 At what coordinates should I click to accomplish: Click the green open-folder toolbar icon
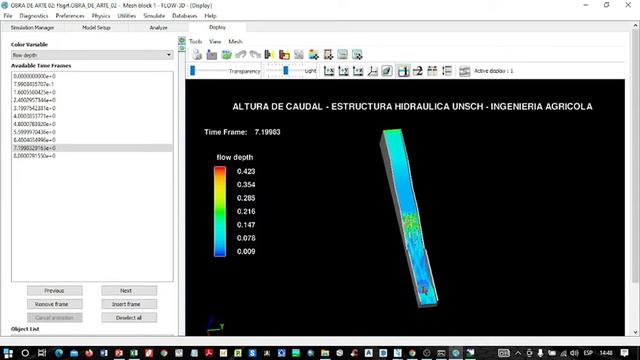(226, 54)
